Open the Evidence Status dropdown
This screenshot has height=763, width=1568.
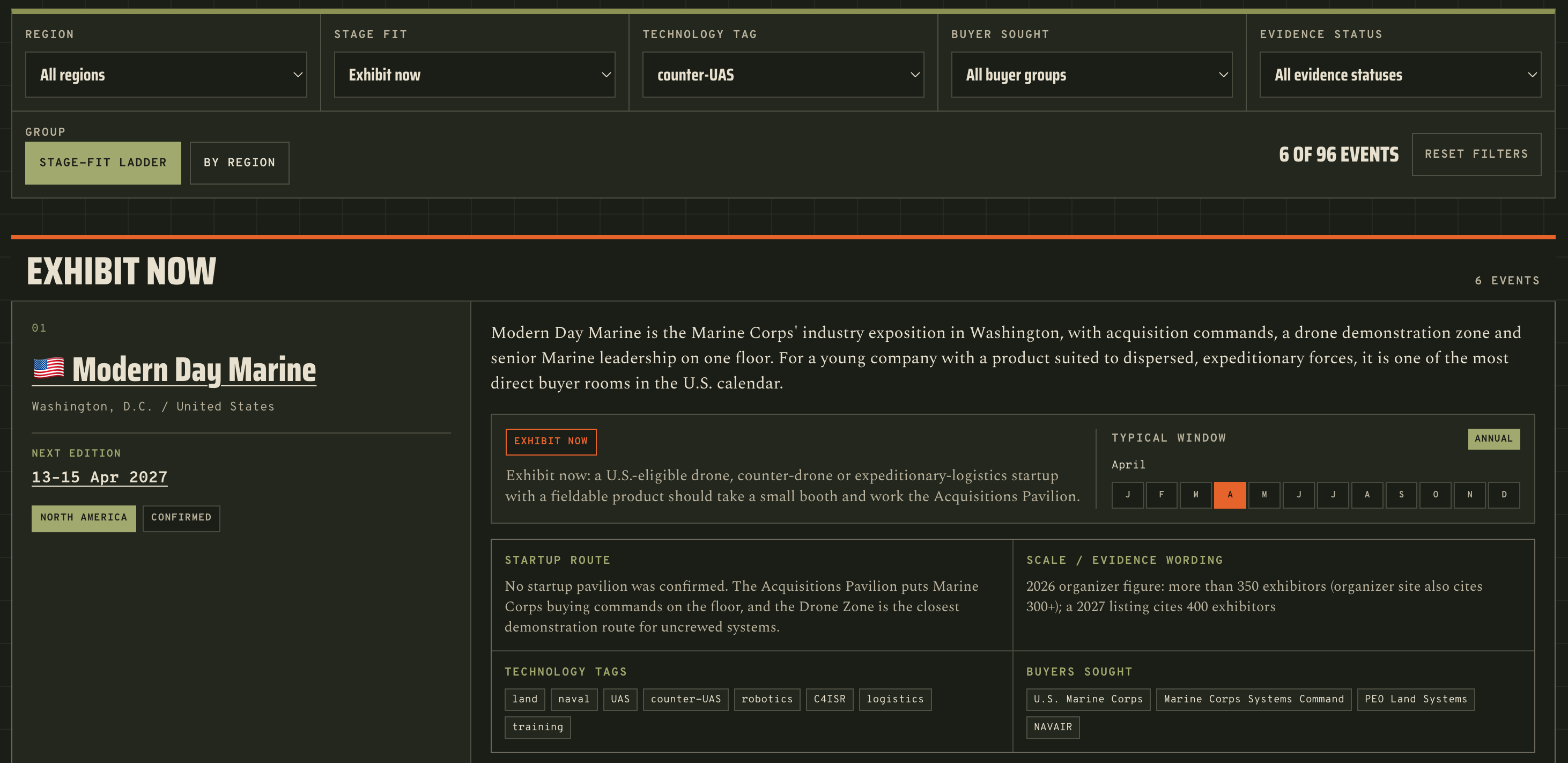1400,75
